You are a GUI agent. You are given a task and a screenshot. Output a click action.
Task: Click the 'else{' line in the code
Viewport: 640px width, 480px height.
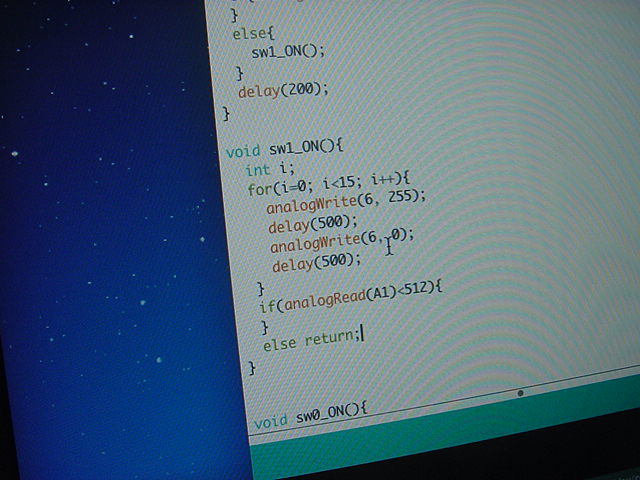[253, 33]
